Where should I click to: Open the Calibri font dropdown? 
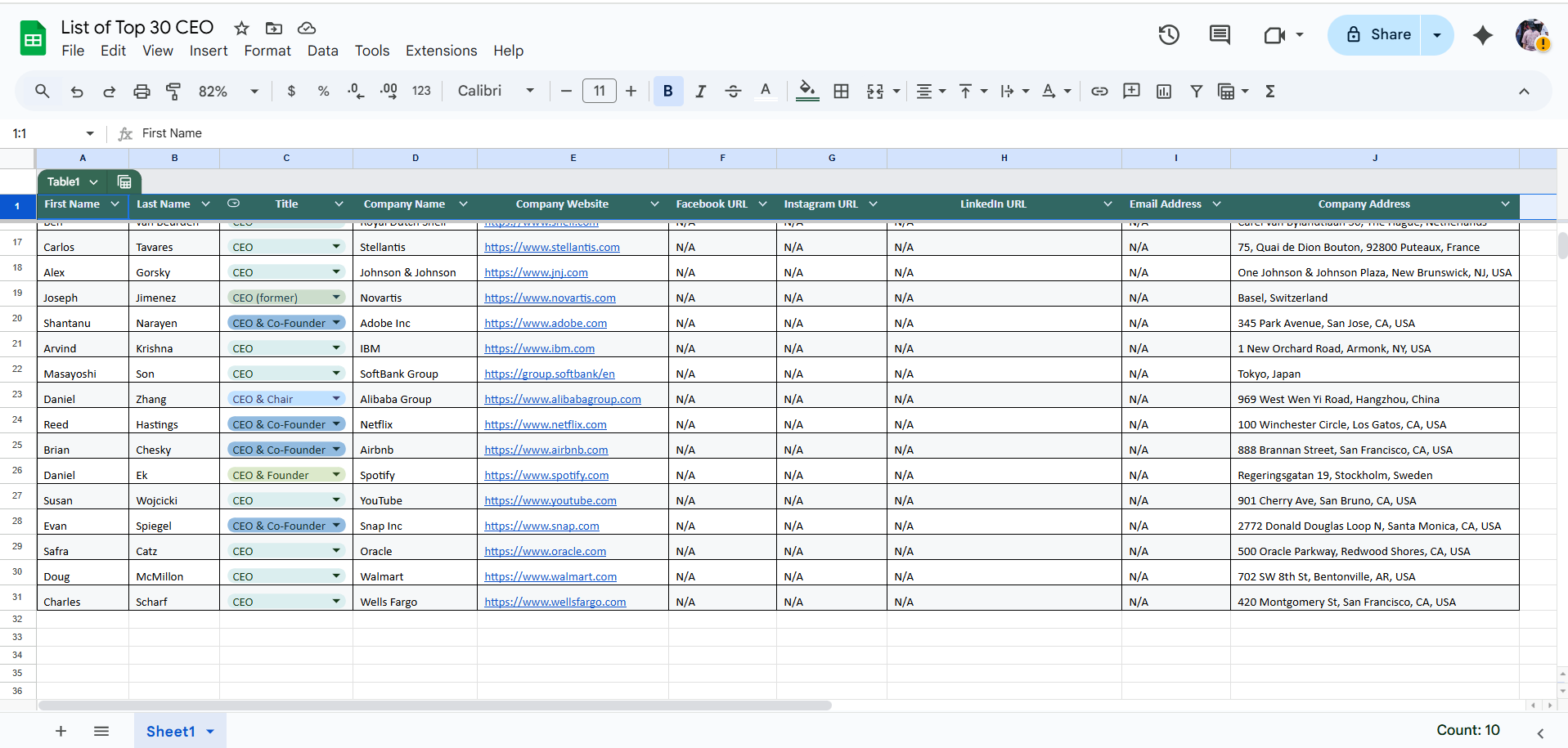[x=496, y=92]
